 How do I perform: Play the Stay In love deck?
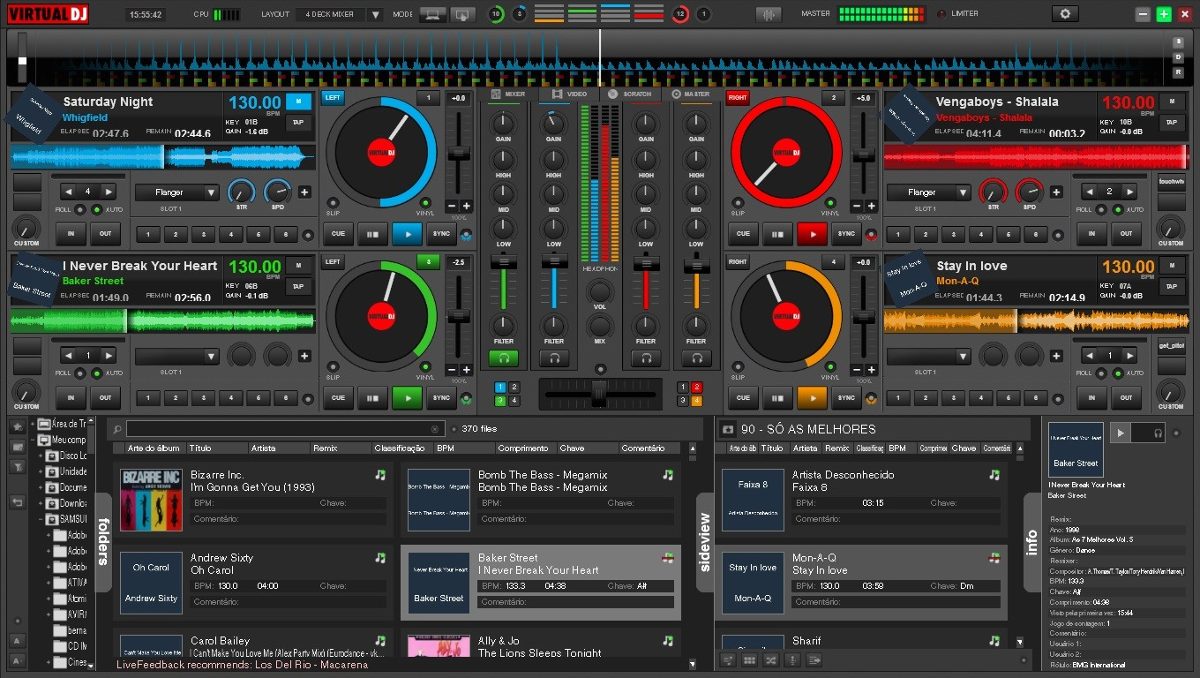click(812, 397)
